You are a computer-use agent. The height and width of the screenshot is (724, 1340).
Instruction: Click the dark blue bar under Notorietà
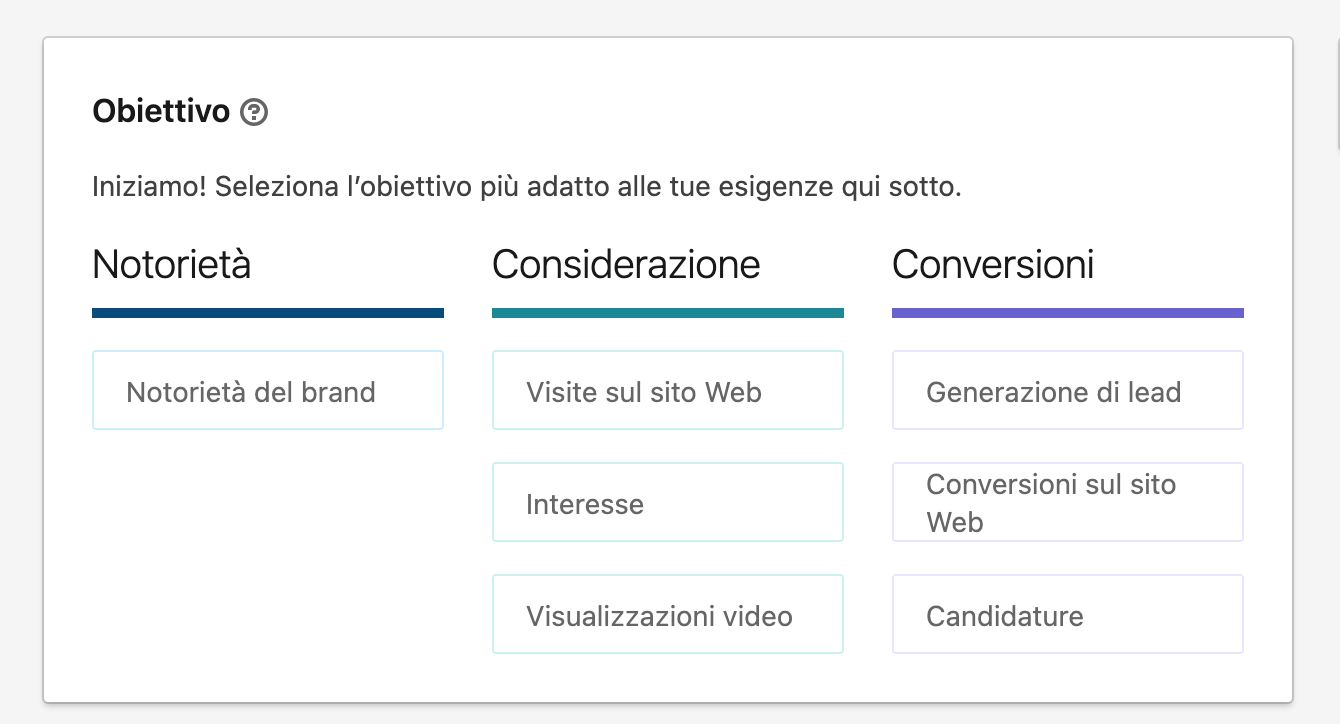[x=267, y=311]
